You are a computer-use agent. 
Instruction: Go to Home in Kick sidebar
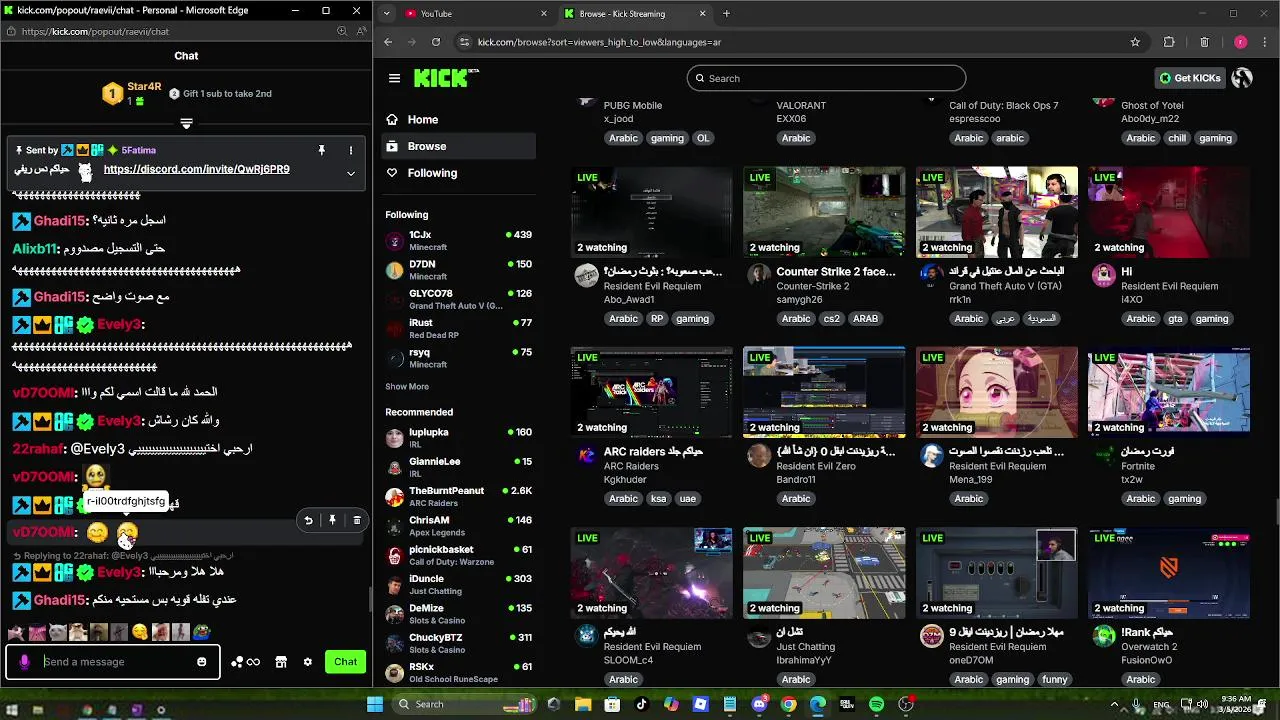click(x=459, y=119)
